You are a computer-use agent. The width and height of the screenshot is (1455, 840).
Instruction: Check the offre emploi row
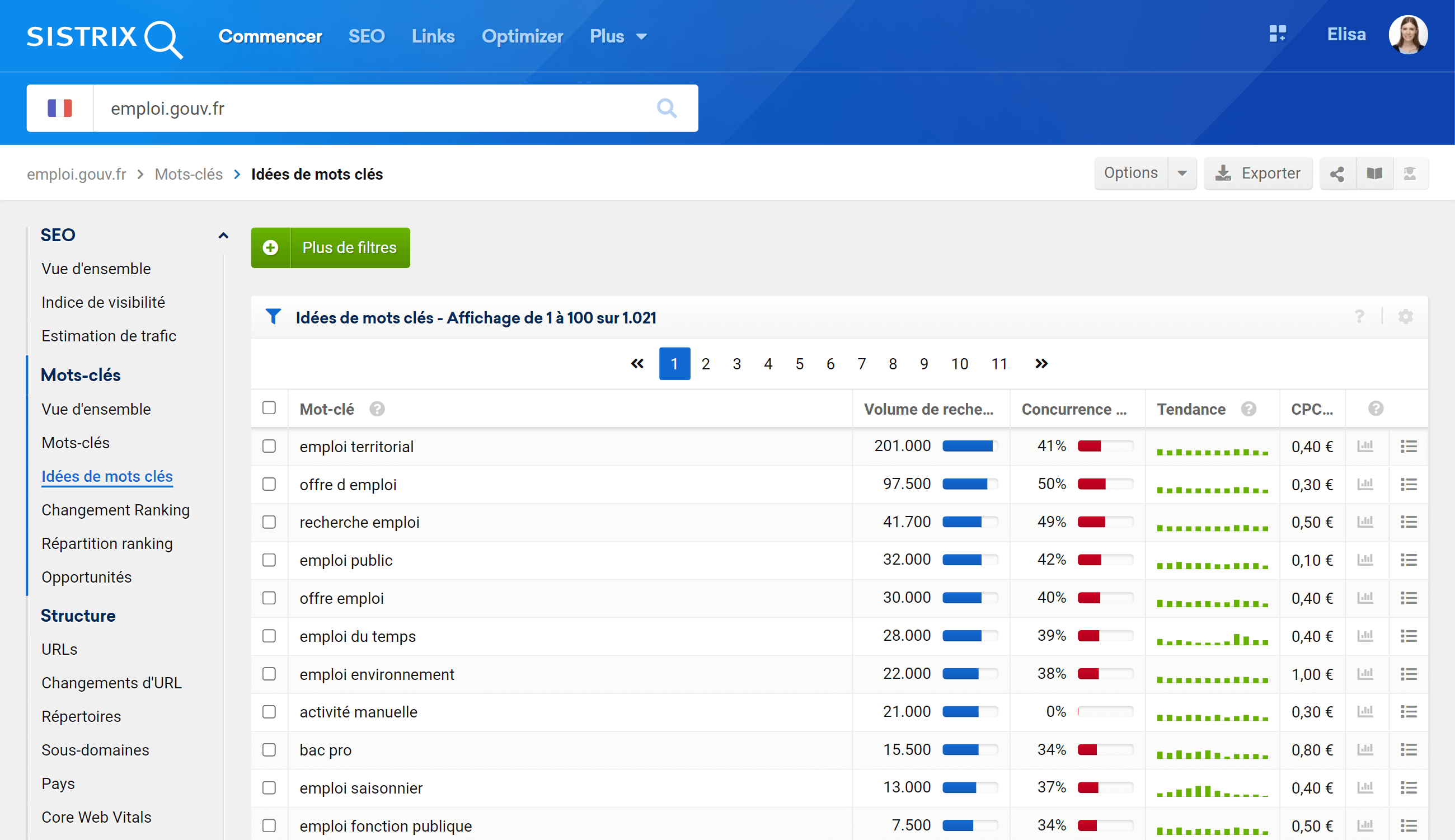[x=269, y=598]
